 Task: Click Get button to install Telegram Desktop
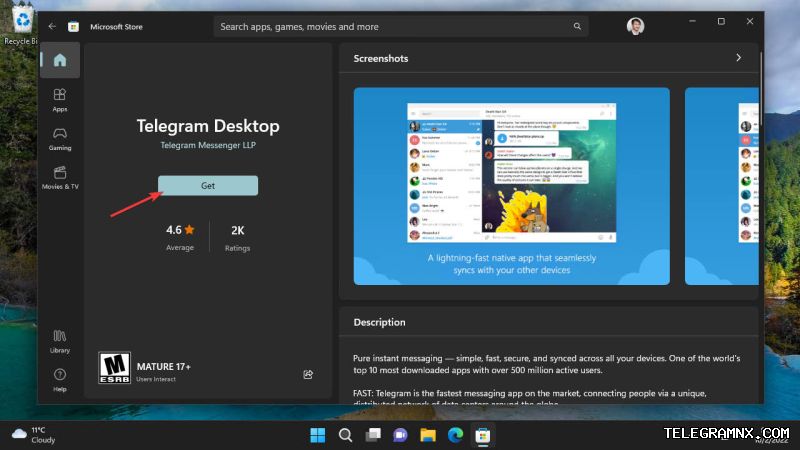coord(208,186)
